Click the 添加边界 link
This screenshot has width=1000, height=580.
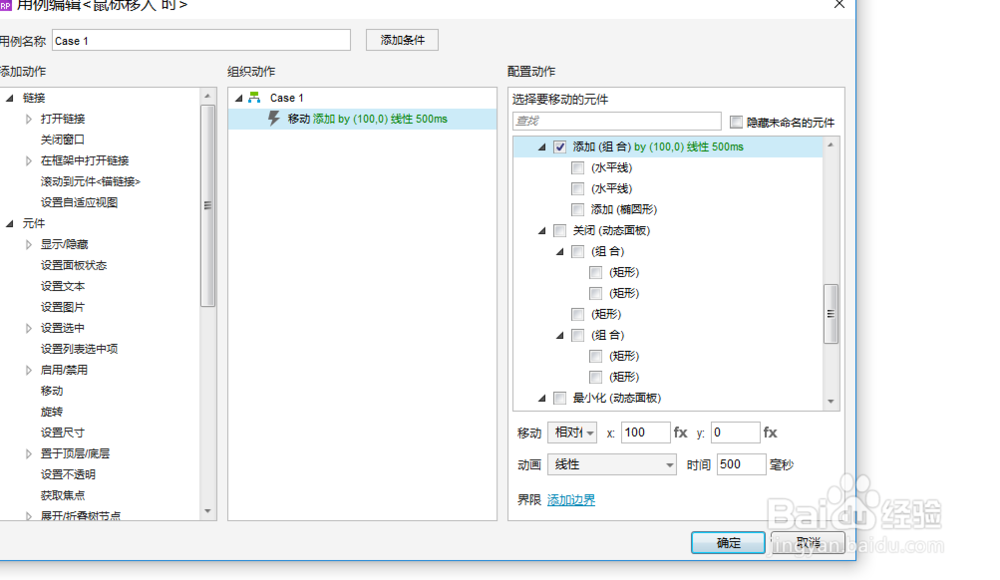tap(570, 499)
